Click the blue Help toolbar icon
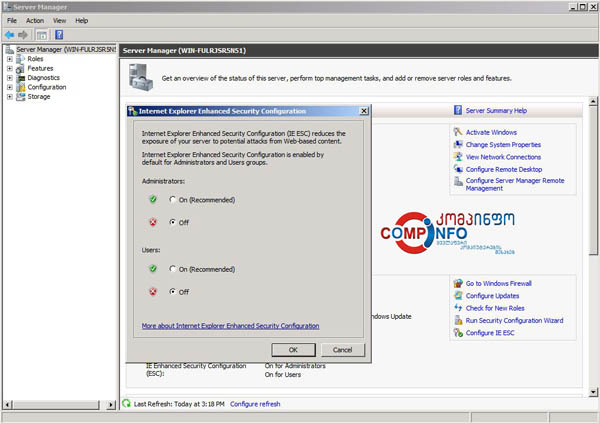The height and width of the screenshot is (424, 600). [x=59, y=35]
